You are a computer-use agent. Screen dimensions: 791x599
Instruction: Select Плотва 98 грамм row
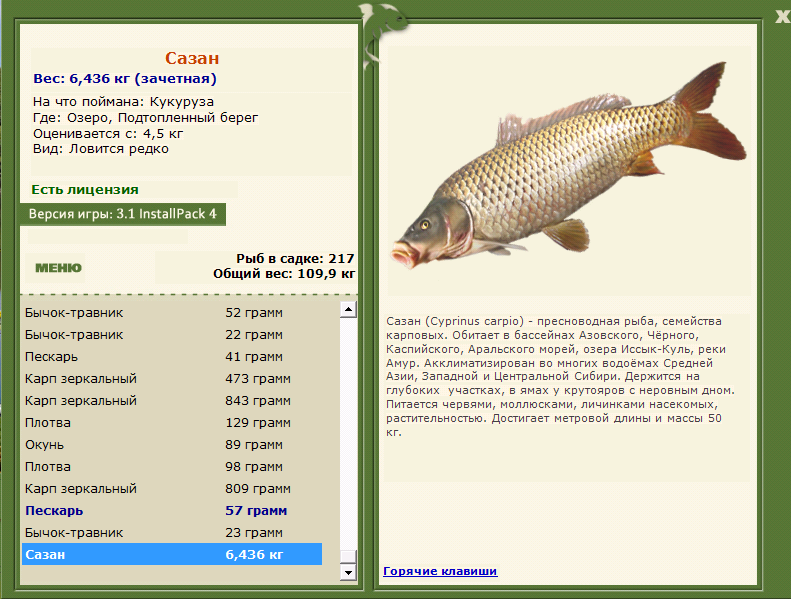(x=172, y=467)
